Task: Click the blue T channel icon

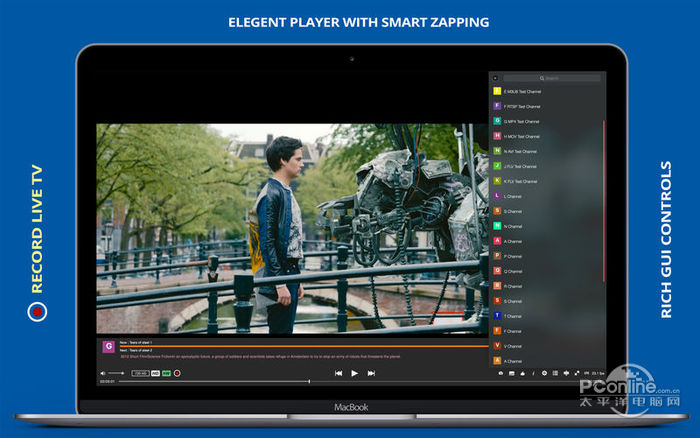Action: [497, 316]
